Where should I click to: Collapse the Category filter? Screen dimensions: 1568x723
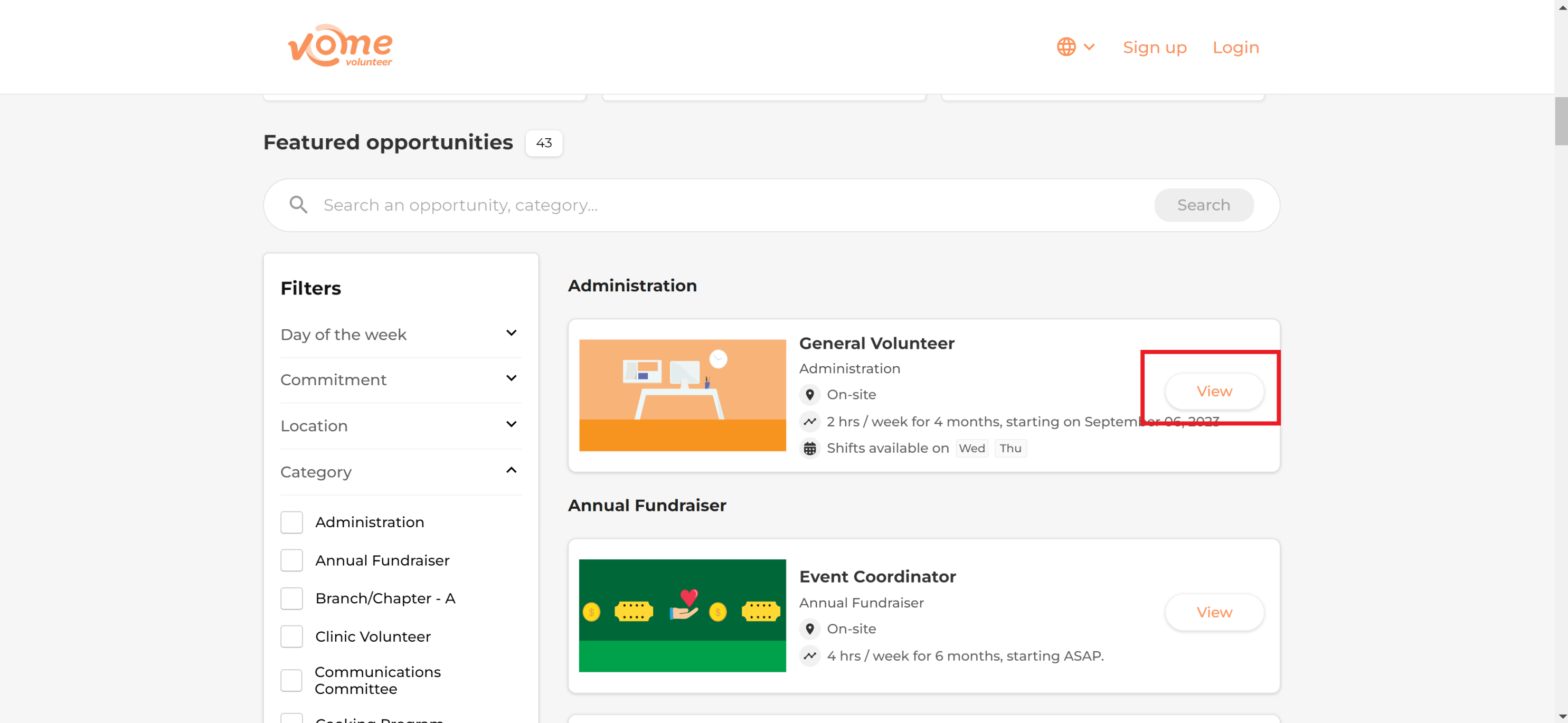(401, 472)
